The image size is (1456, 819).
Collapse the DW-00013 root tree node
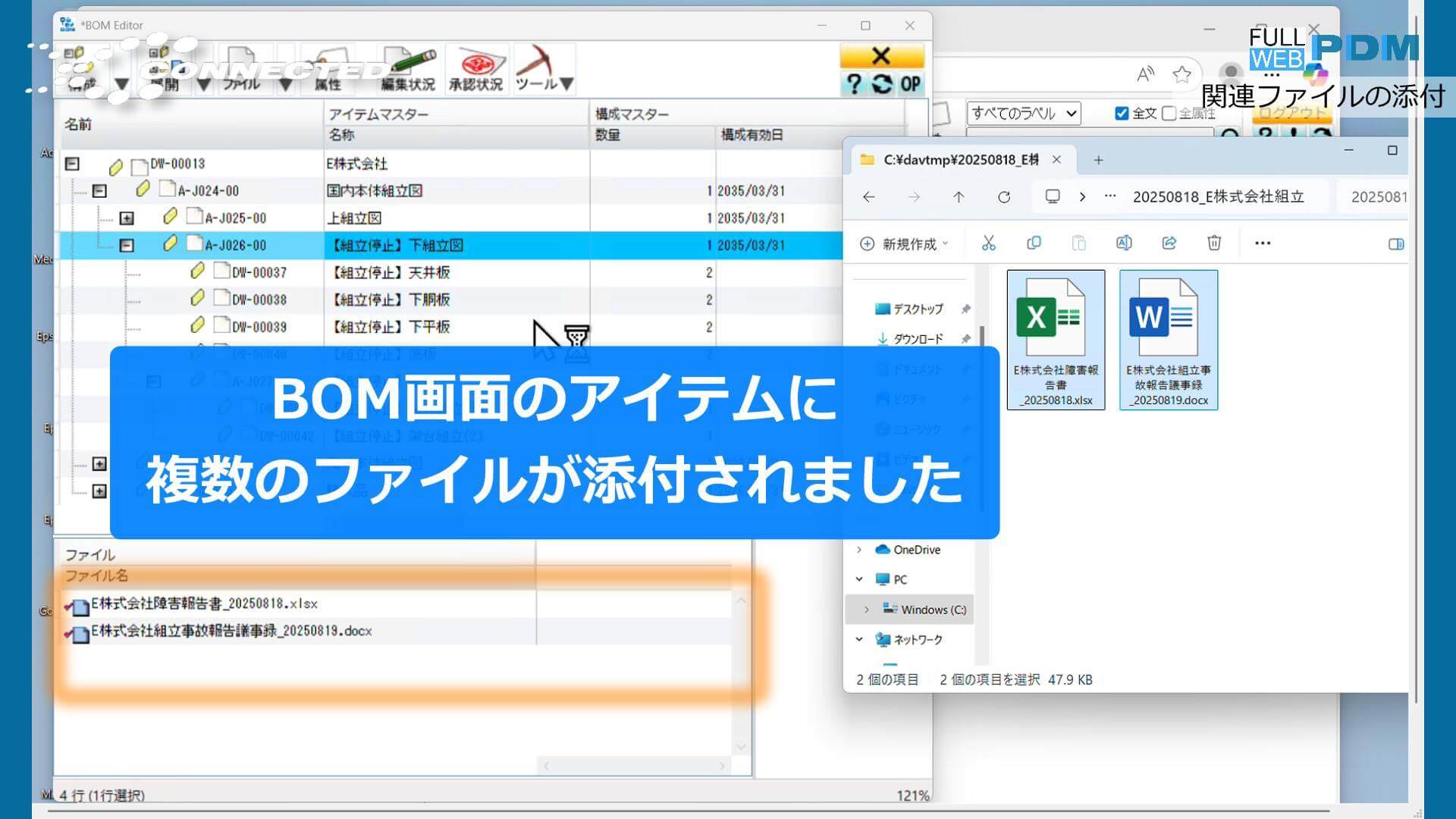tap(71, 163)
